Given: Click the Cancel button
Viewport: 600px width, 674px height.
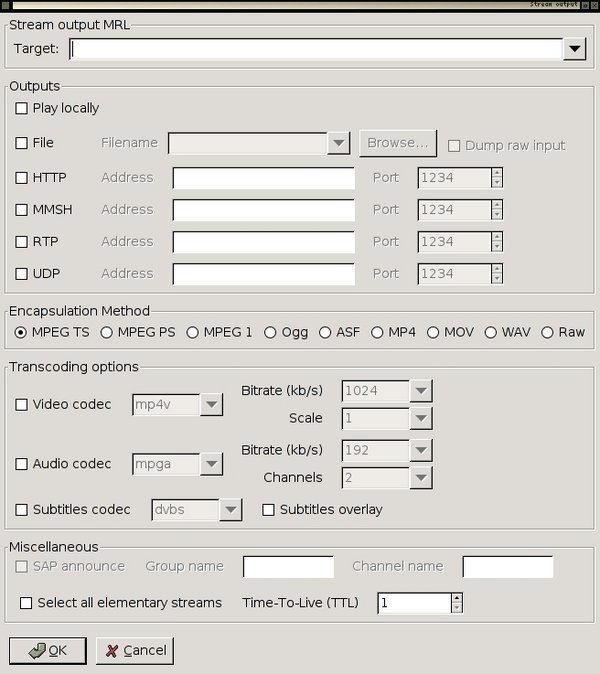Looking at the screenshot, I should pyautogui.click(x=135, y=651).
